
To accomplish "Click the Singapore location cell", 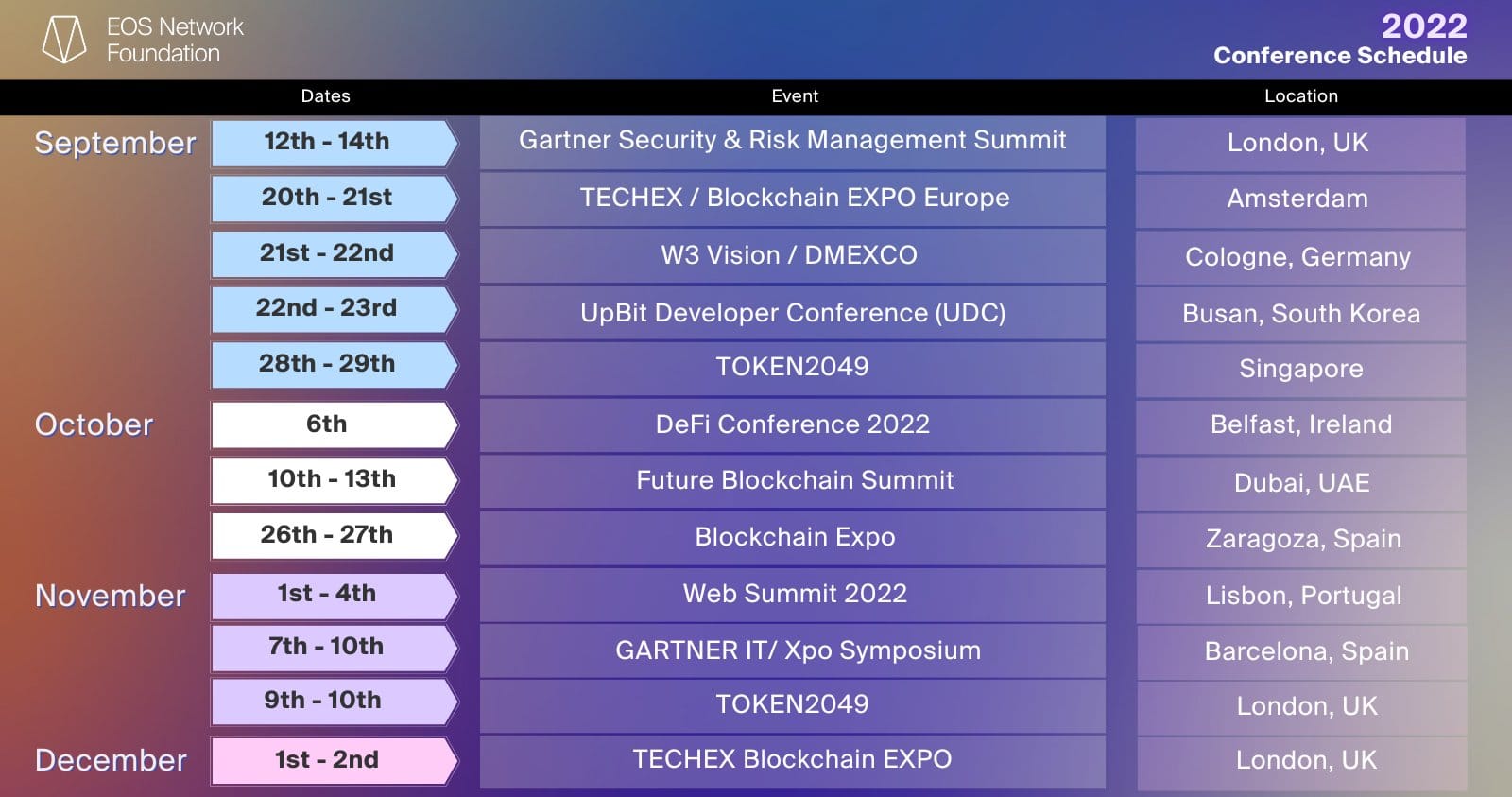I will pos(1300,370).
